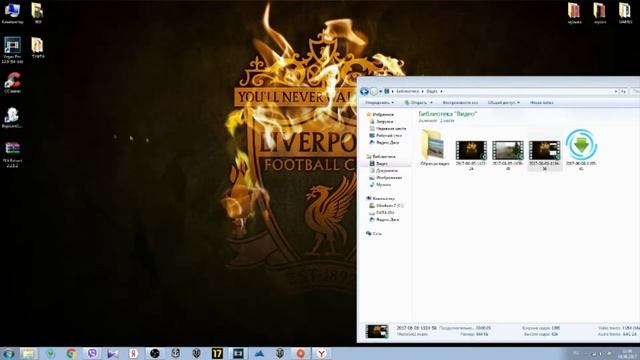This screenshot has height=360, width=640.
Task: Go back in the Explorer window
Action: (x=364, y=91)
